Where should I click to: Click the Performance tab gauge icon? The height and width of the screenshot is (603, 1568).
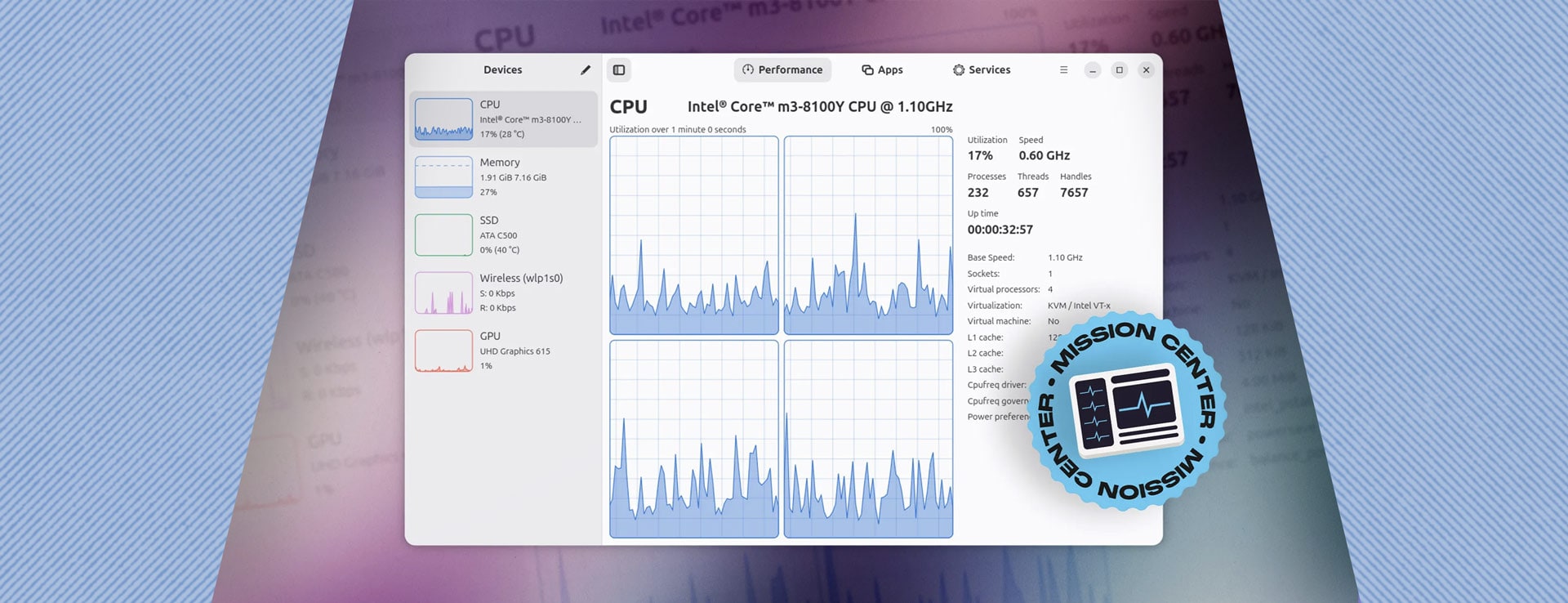coord(747,70)
